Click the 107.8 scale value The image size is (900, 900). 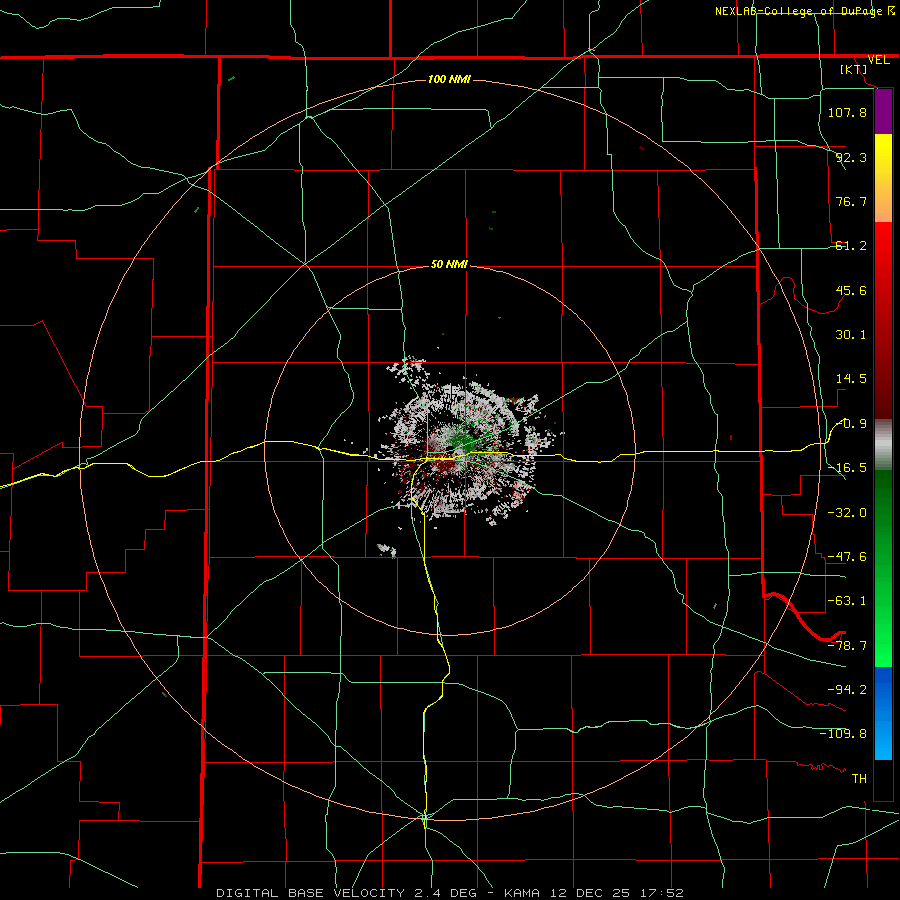pyautogui.click(x=847, y=112)
